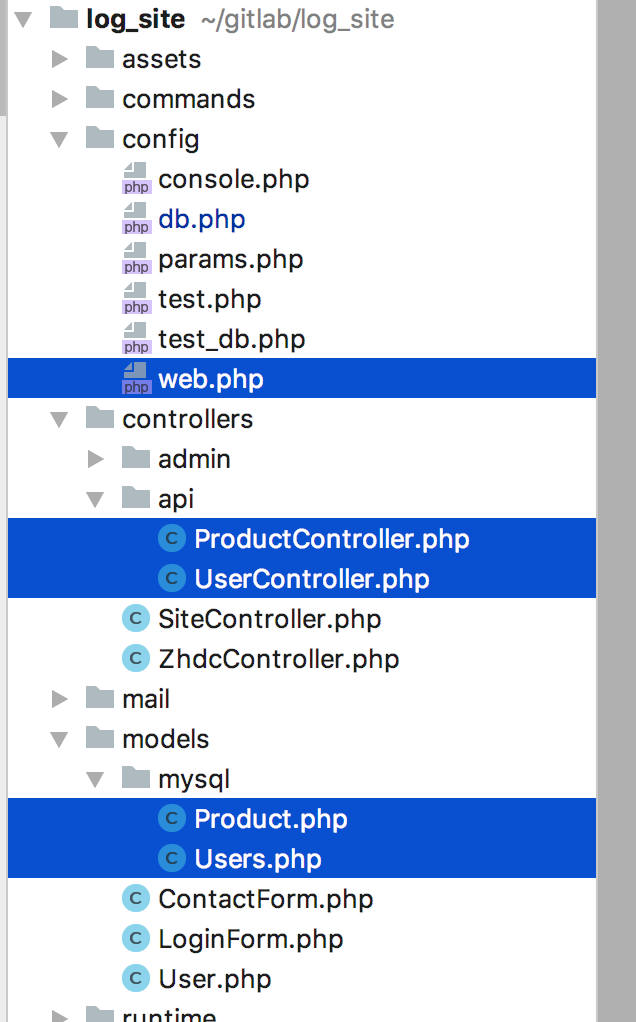Expand the admin folder arrow
Screen dimensions: 636x1022
point(96,459)
